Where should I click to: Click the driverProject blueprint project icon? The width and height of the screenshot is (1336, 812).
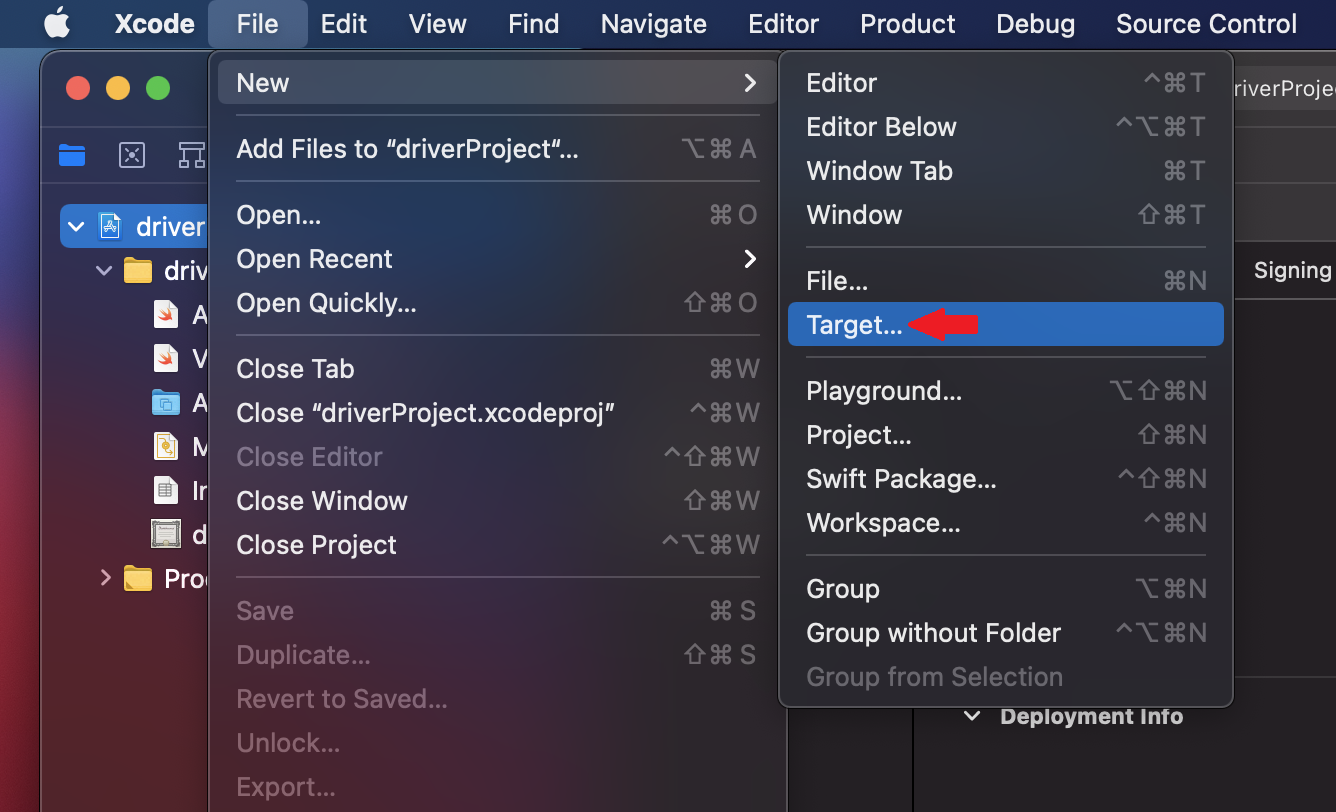click(x=110, y=226)
